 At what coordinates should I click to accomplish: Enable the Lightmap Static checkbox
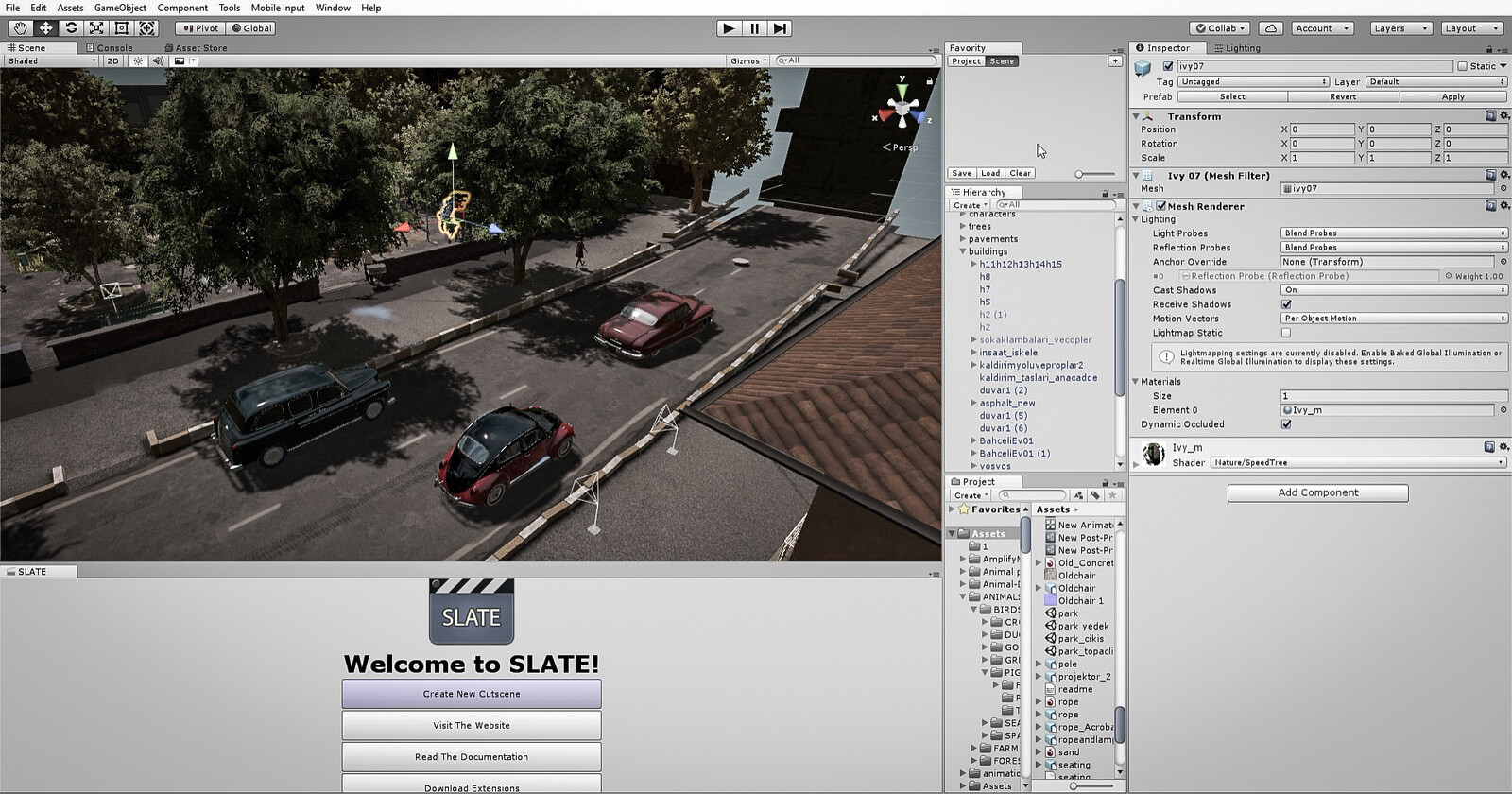(x=1286, y=333)
